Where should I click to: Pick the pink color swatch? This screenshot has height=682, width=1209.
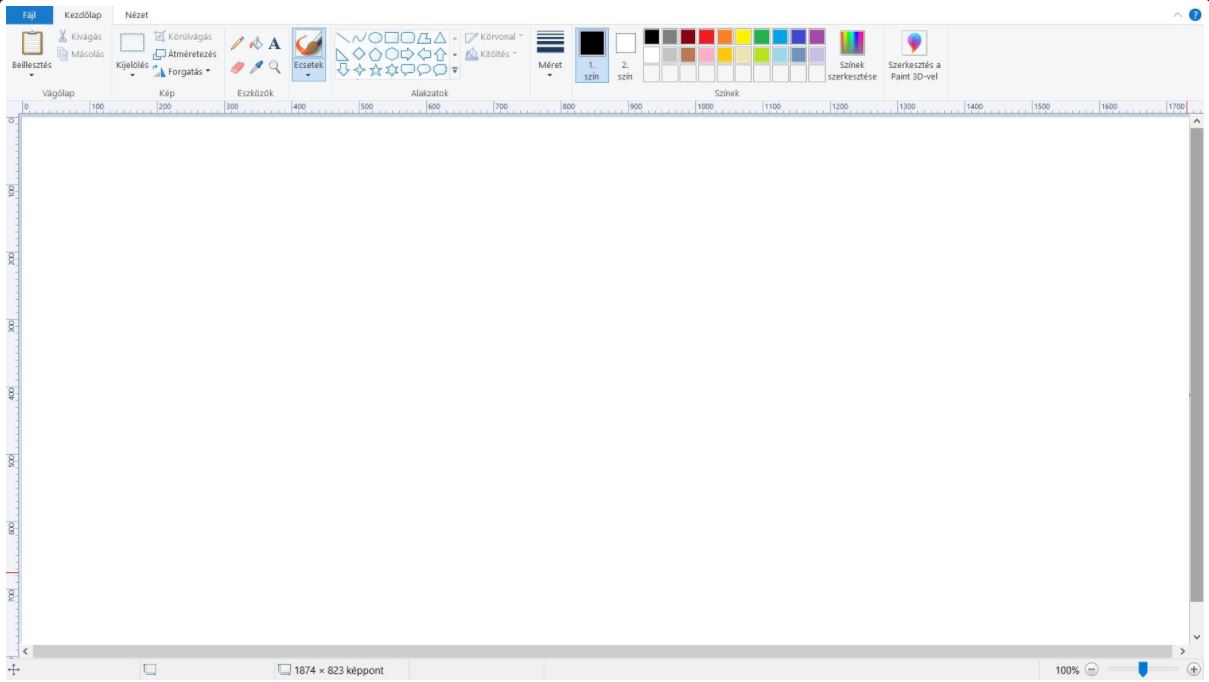point(706,55)
